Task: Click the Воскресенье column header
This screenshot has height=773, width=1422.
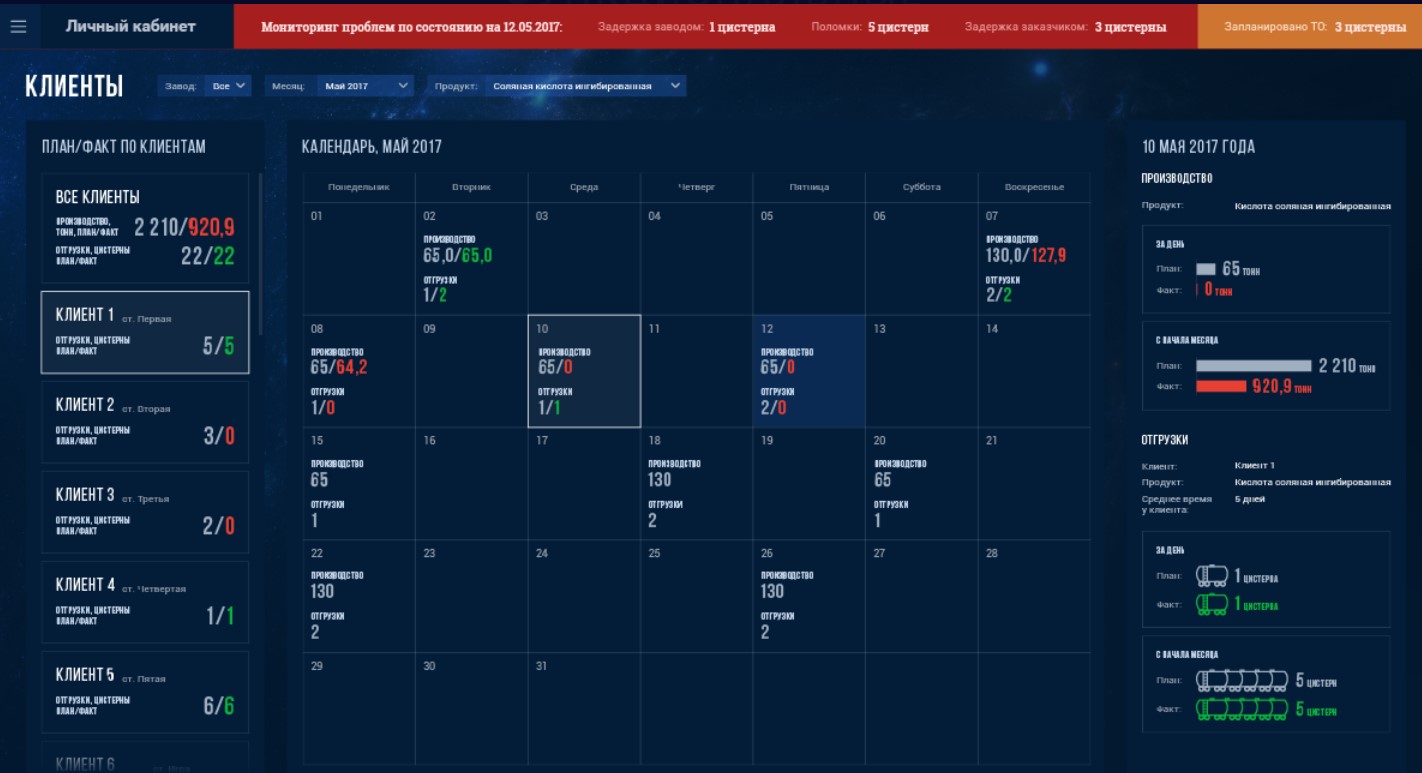Action: tap(1034, 187)
